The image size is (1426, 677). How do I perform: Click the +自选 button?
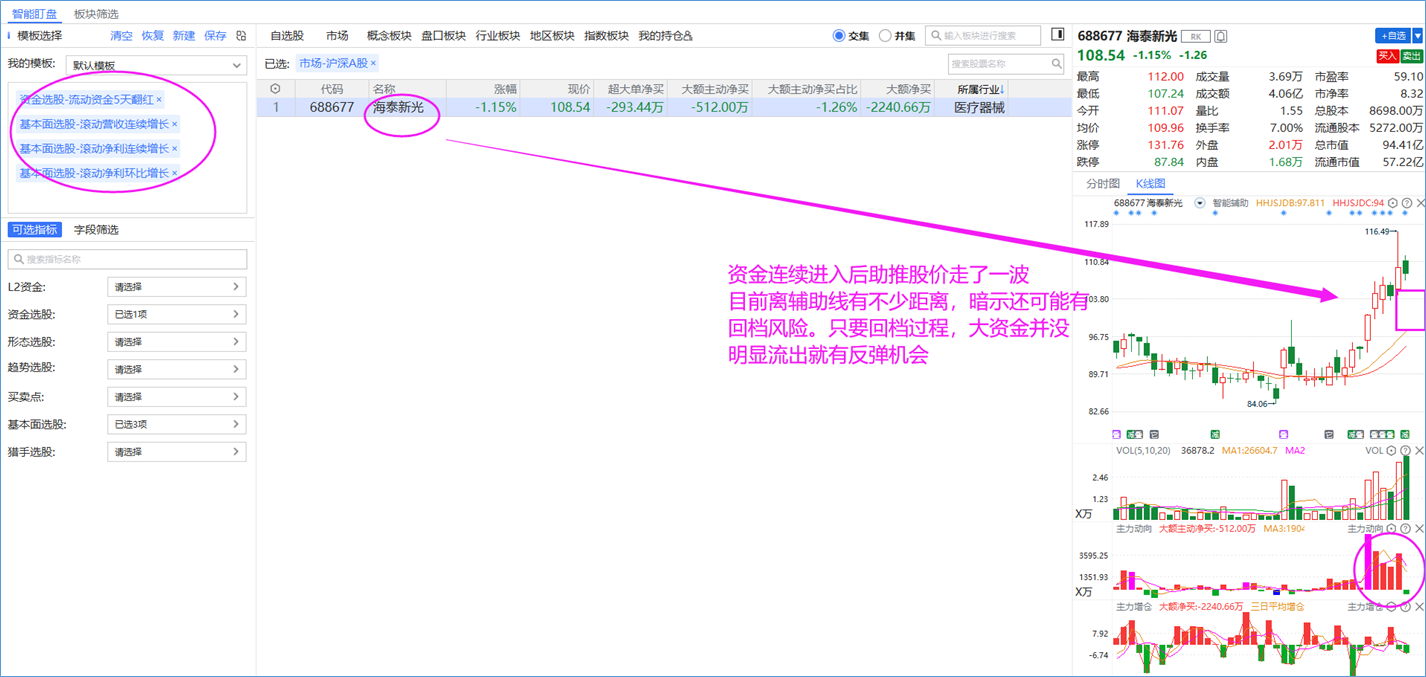pos(1393,36)
